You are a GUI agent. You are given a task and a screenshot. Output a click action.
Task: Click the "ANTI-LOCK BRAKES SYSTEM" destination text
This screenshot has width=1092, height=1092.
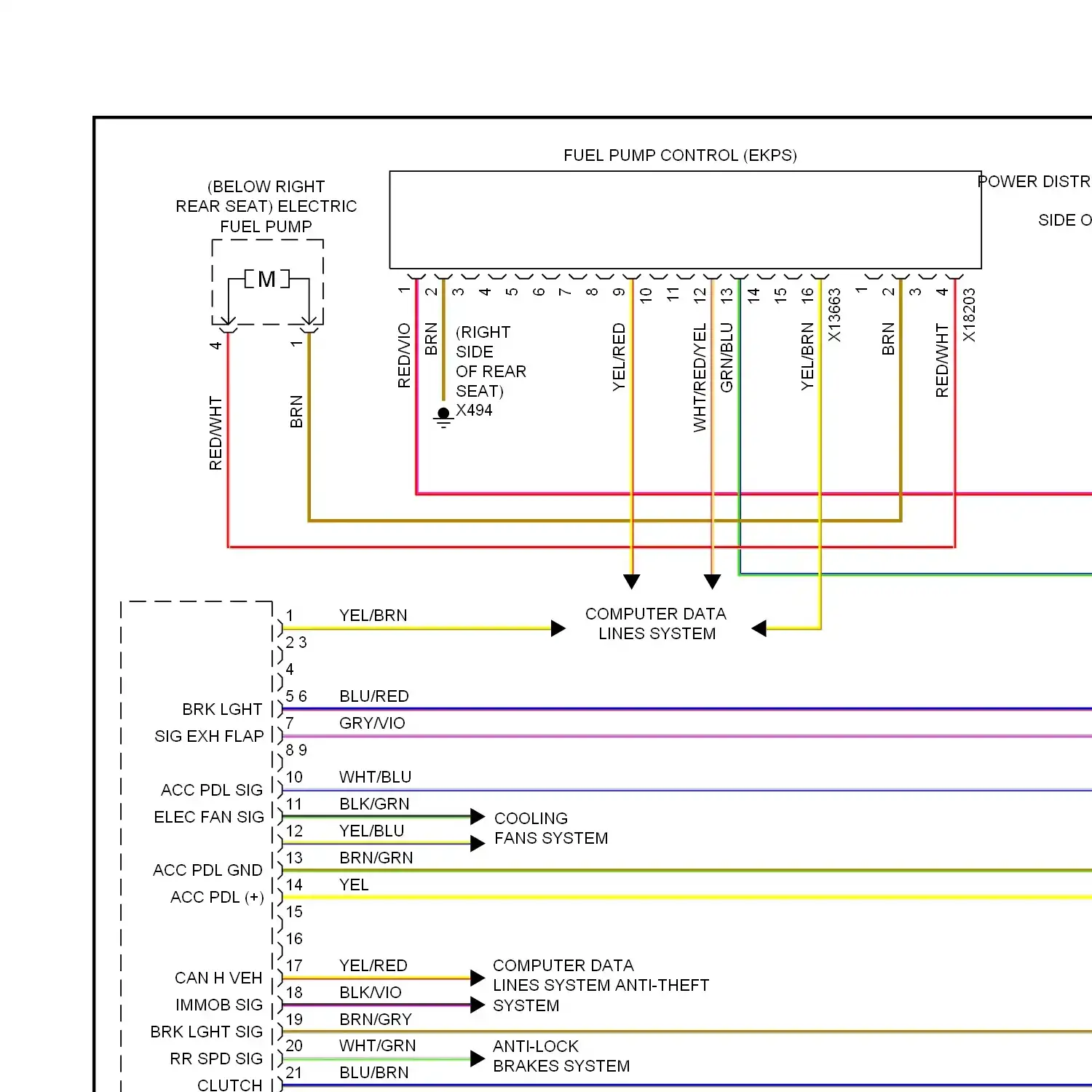click(x=561, y=1056)
